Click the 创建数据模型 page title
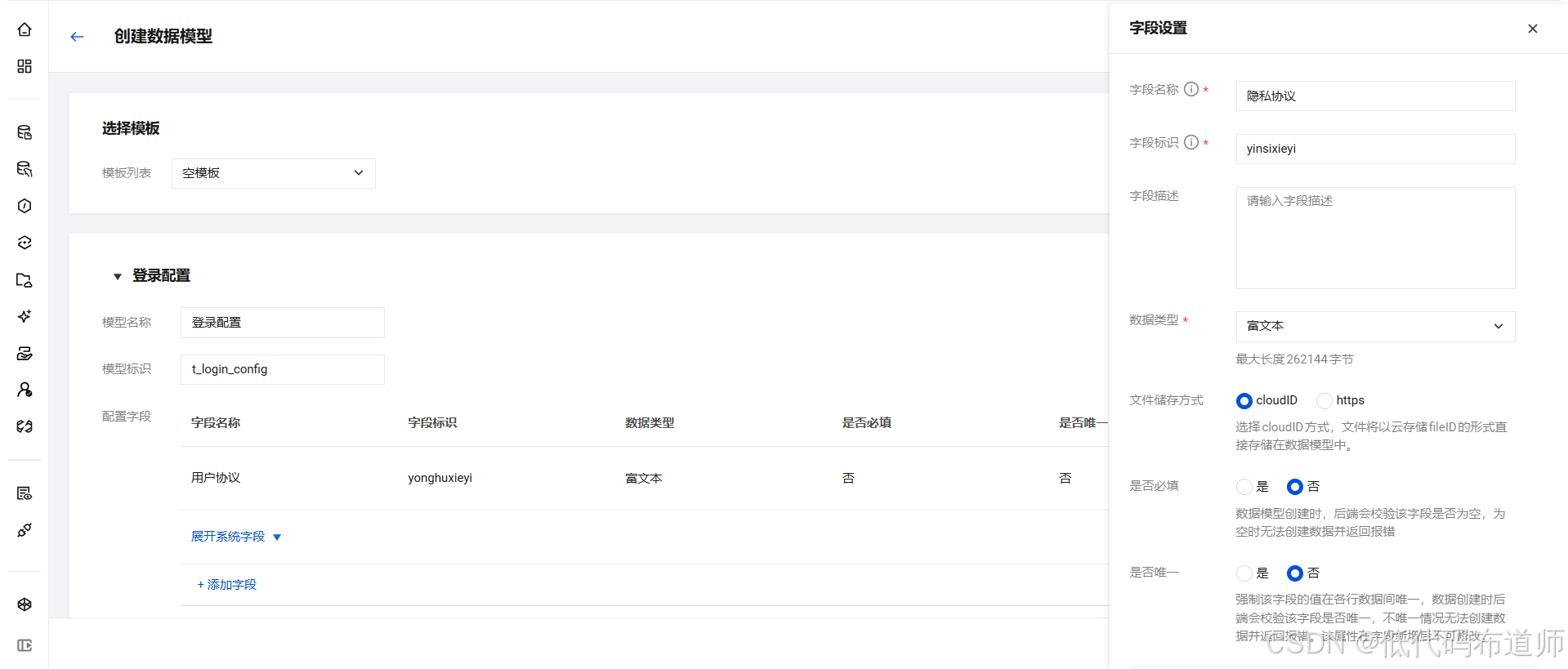Image resolution: width=1568 pixels, height=669 pixels. [163, 36]
